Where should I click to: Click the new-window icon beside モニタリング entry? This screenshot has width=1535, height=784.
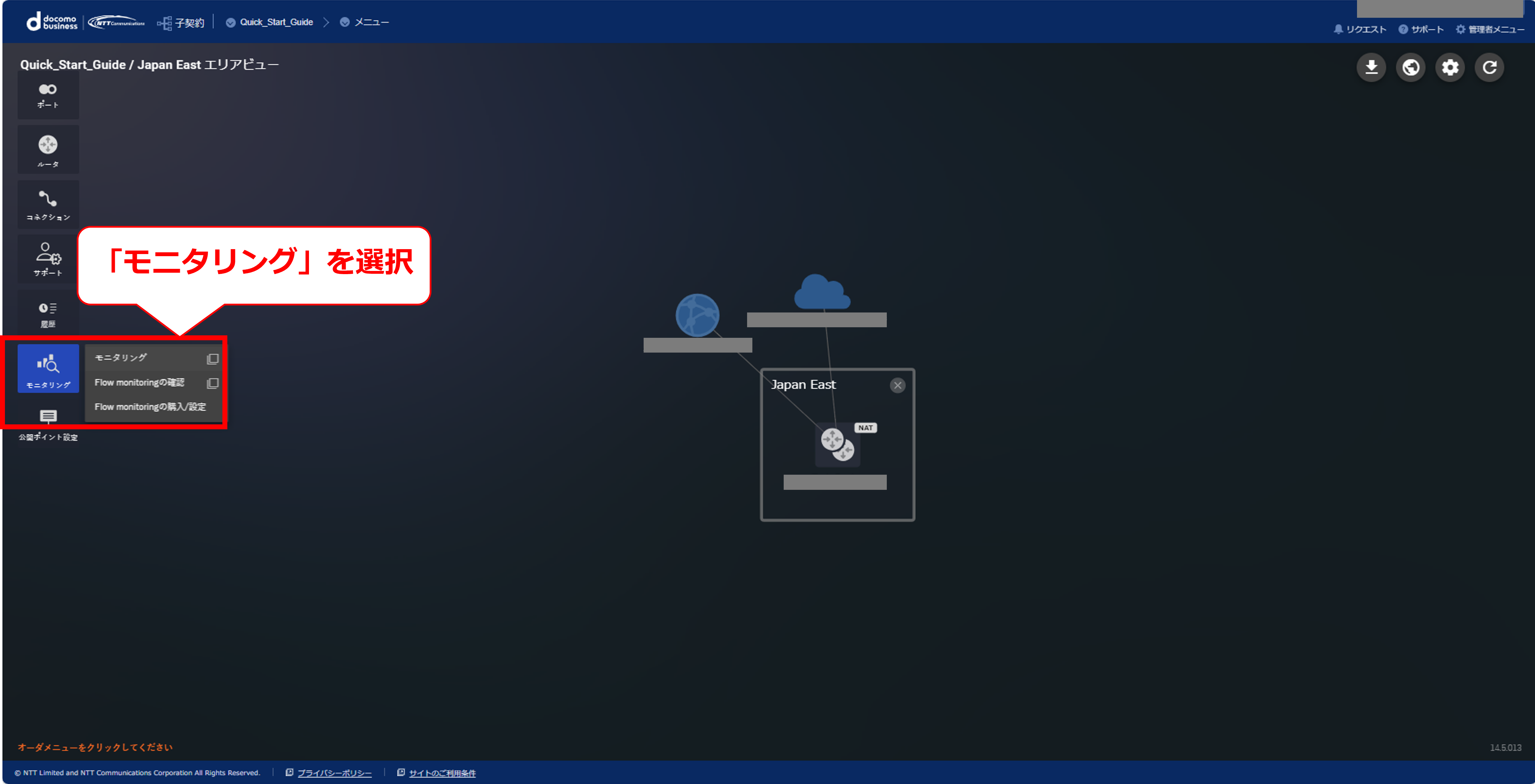[213, 359]
